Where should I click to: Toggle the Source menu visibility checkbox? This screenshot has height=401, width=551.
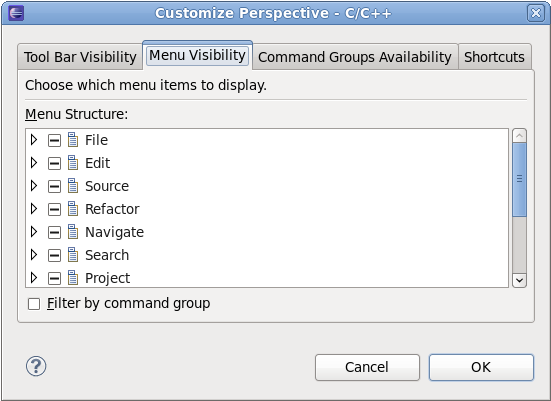pyautogui.click(x=54, y=186)
